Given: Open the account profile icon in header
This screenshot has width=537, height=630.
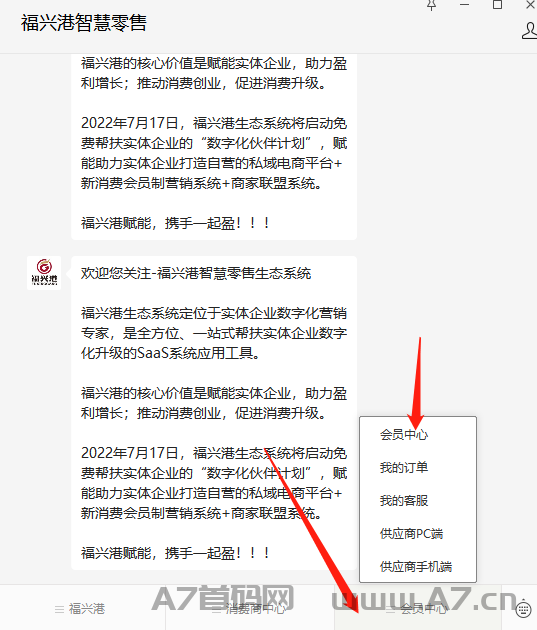Looking at the screenshot, I should pyautogui.click(x=529, y=31).
